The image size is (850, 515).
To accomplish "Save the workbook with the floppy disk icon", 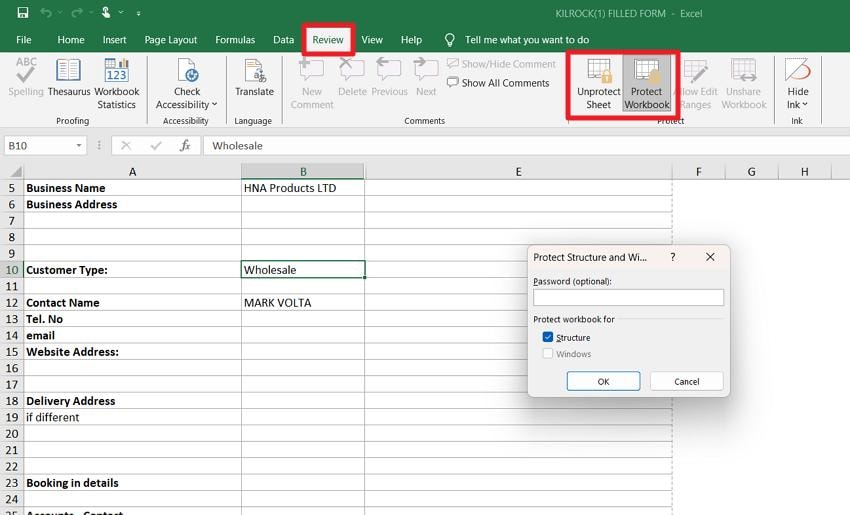I will tap(23, 13).
